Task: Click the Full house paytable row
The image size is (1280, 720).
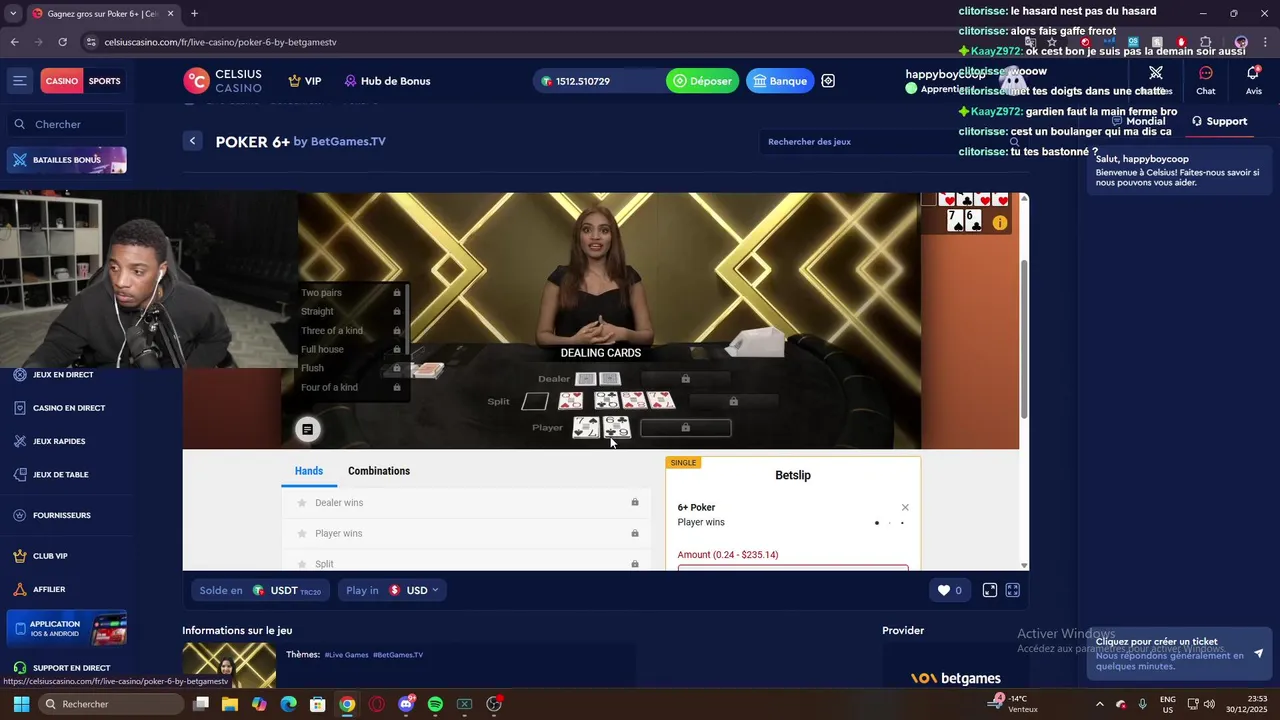Action: [x=350, y=349]
